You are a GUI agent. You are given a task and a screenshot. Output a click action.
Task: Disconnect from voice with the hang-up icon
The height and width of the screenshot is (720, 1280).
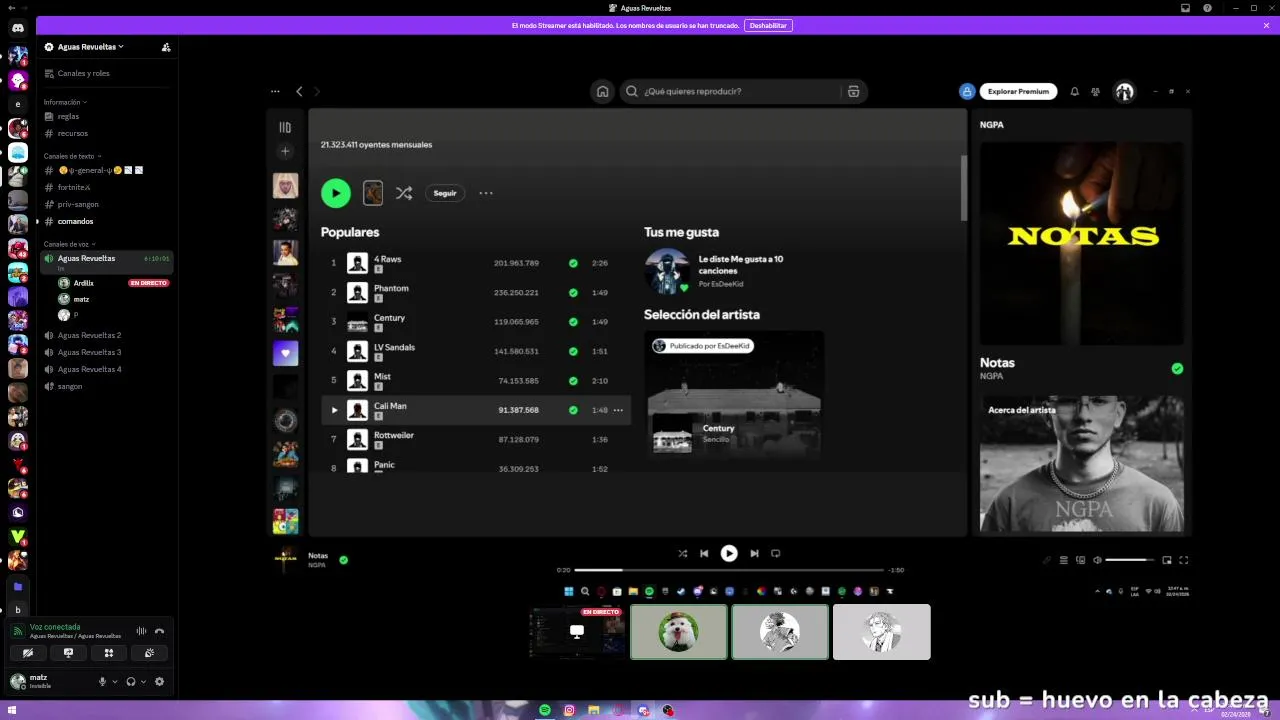point(159,631)
